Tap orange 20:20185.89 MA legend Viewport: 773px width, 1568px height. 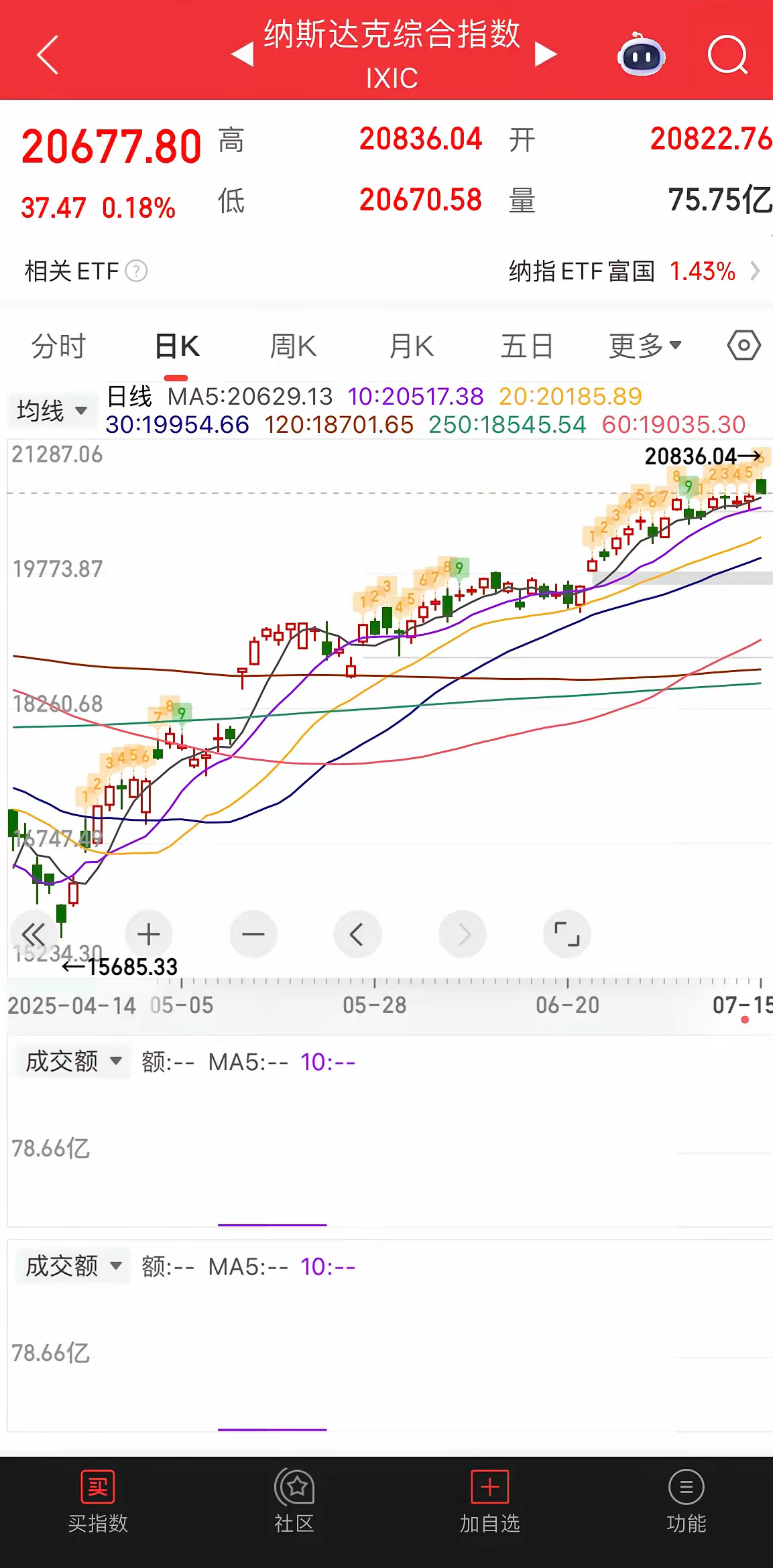pyautogui.click(x=571, y=397)
